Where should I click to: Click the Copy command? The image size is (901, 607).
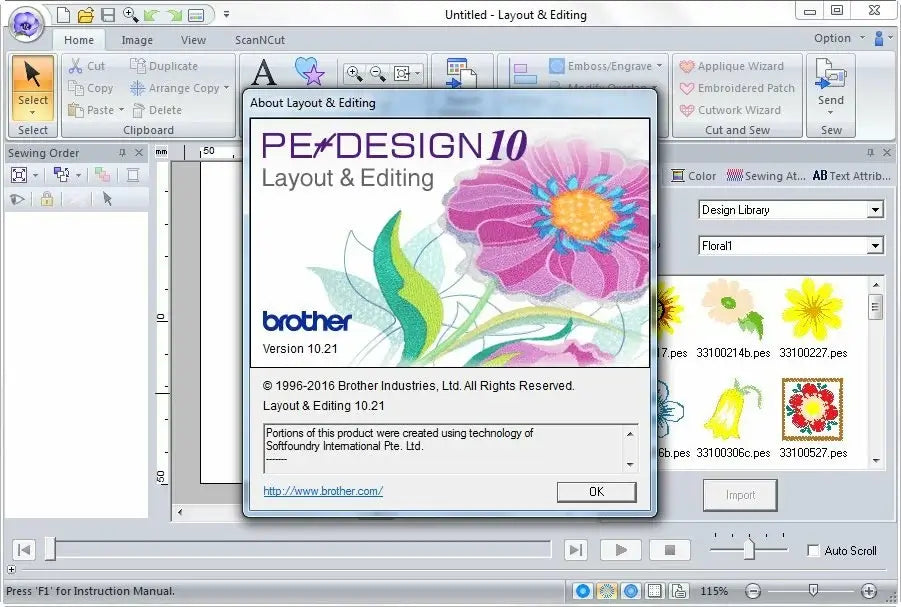pos(91,88)
